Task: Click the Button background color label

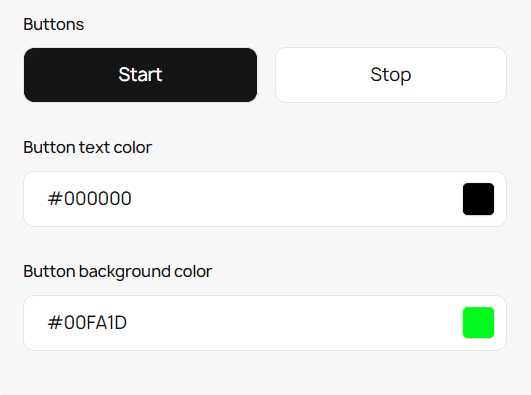Action: (118, 271)
